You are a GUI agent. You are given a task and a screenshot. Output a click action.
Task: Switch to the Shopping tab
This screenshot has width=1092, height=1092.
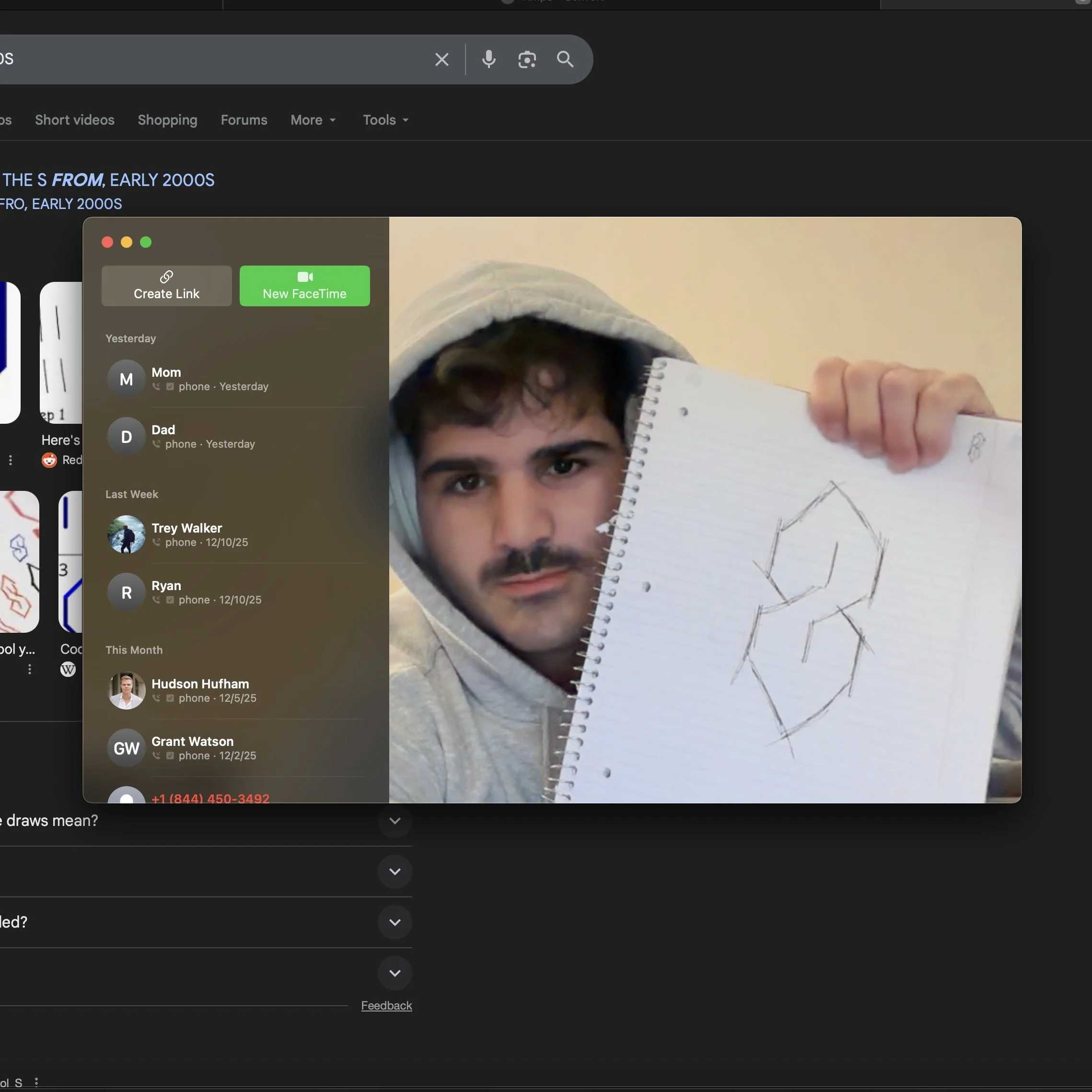tap(167, 120)
